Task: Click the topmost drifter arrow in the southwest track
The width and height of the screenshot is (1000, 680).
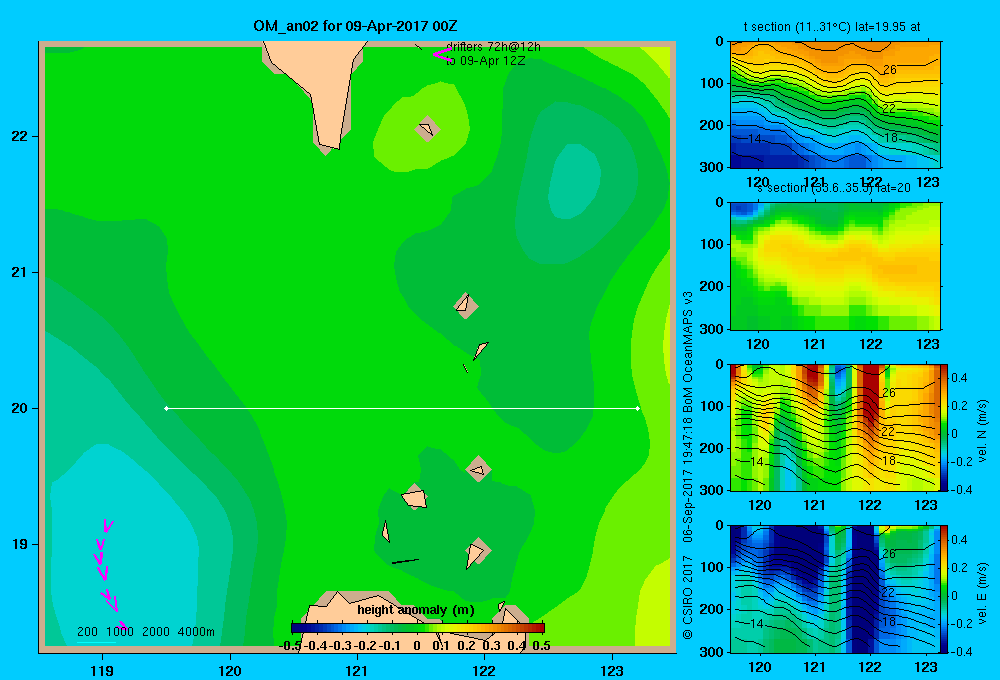Action: pyautogui.click(x=108, y=526)
